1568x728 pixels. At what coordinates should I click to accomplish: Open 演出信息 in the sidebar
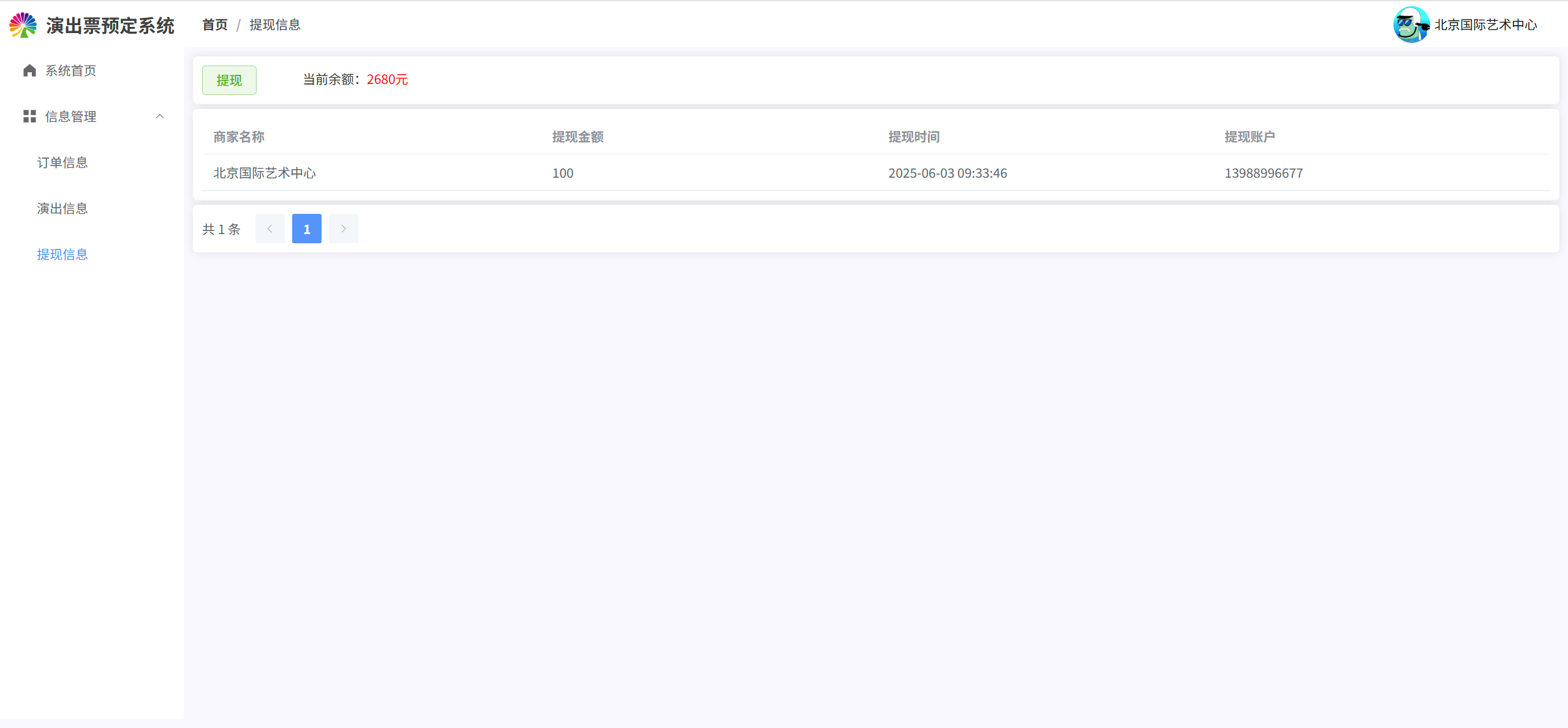coord(62,208)
